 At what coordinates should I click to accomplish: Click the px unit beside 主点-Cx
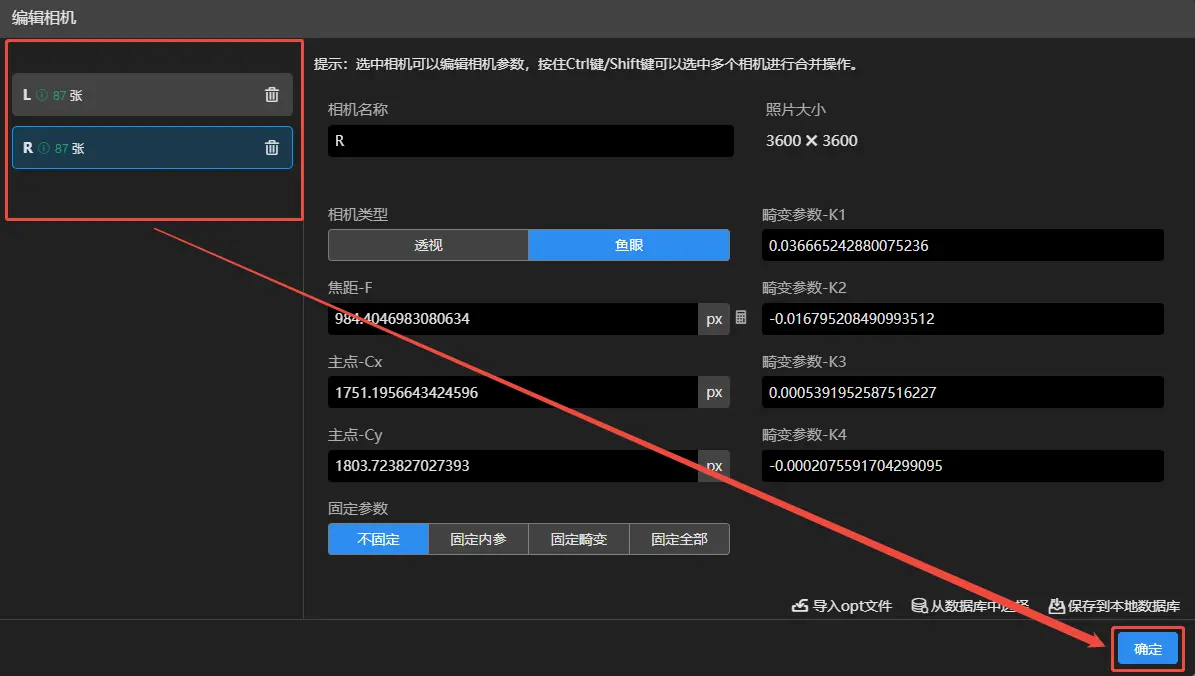click(714, 393)
